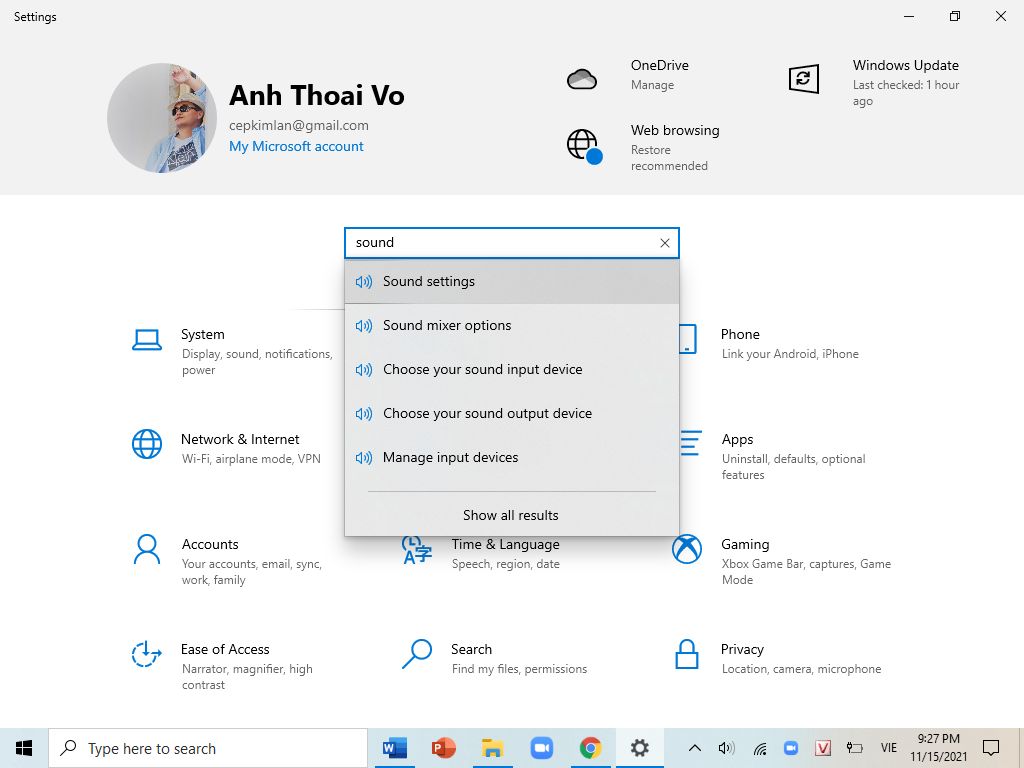Open the notification action center
Image resolution: width=1024 pixels, height=768 pixels.
click(991, 748)
